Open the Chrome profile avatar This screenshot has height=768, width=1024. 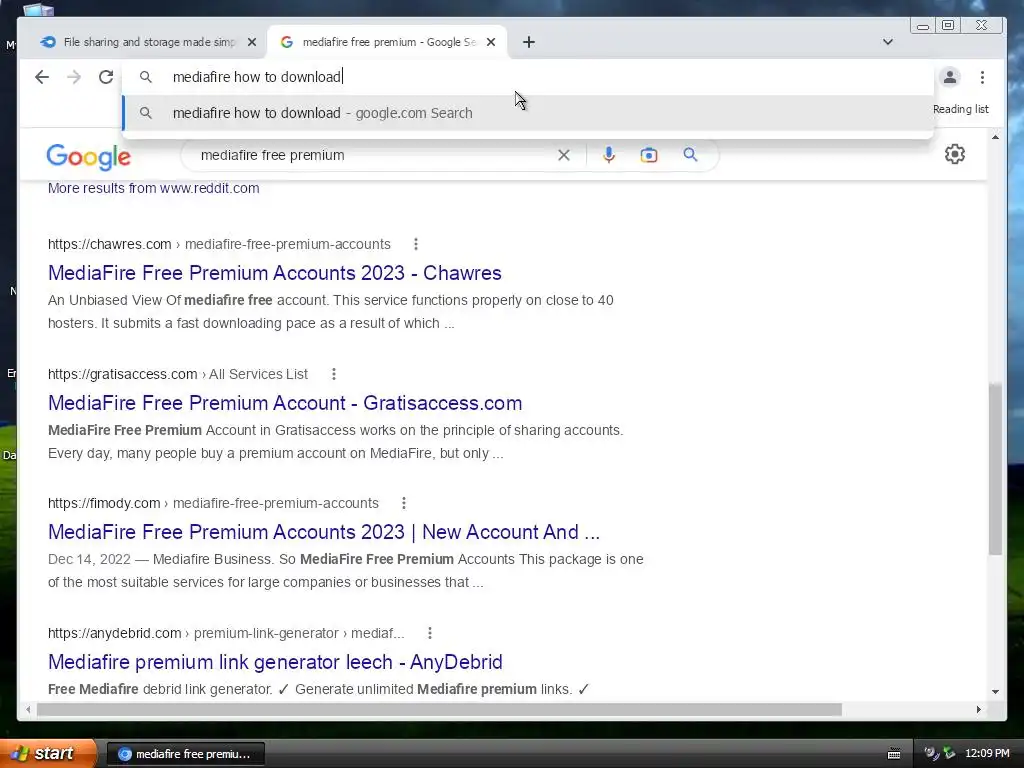coord(950,77)
